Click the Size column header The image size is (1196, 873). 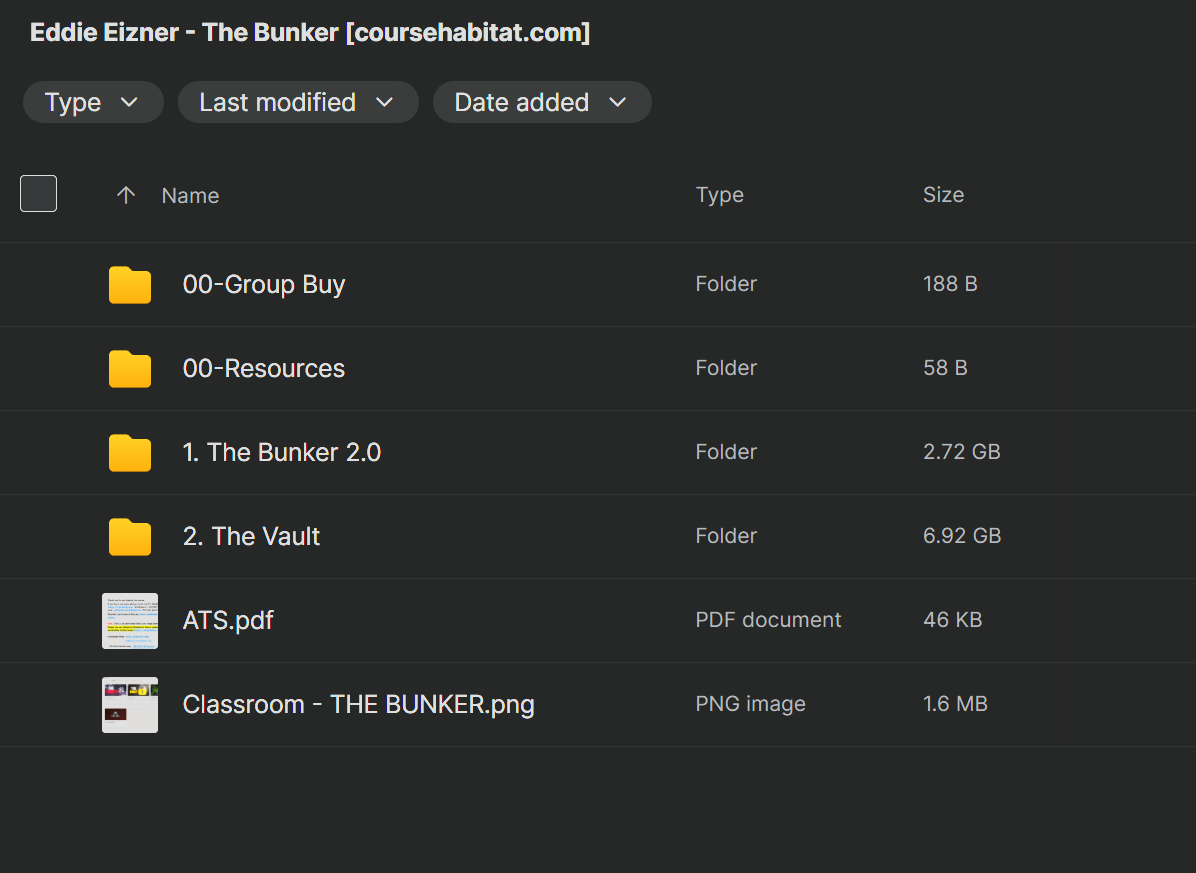click(943, 195)
